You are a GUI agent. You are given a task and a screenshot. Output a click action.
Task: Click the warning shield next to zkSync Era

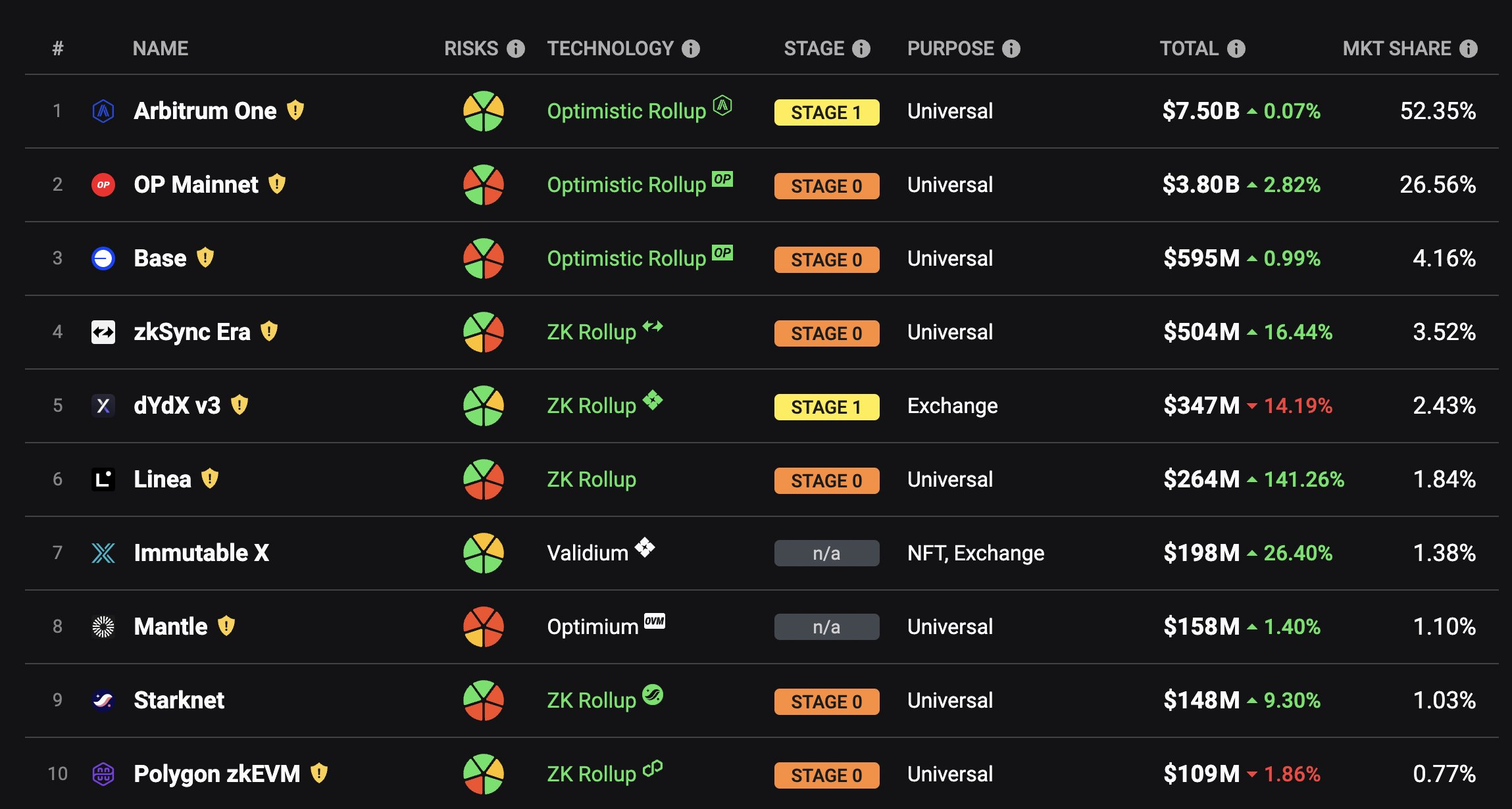(x=269, y=331)
